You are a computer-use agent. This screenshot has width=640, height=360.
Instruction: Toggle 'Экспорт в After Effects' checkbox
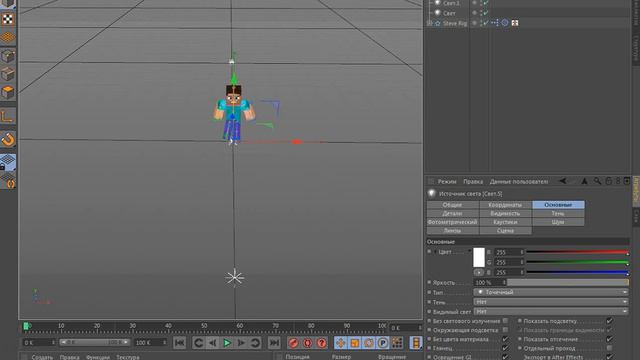click(609, 357)
